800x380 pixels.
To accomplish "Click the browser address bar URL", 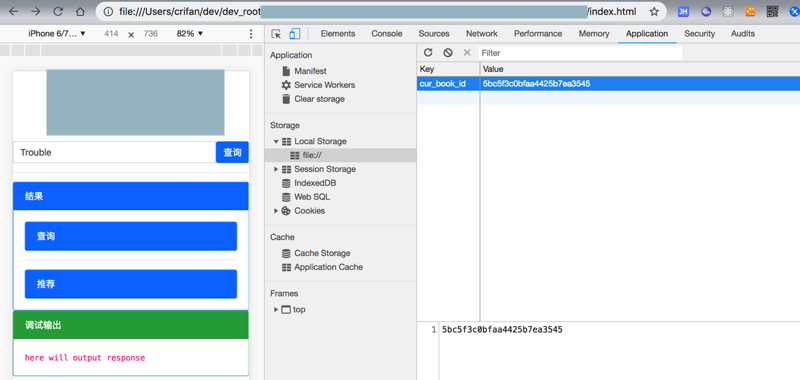I will click(x=378, y=11).
